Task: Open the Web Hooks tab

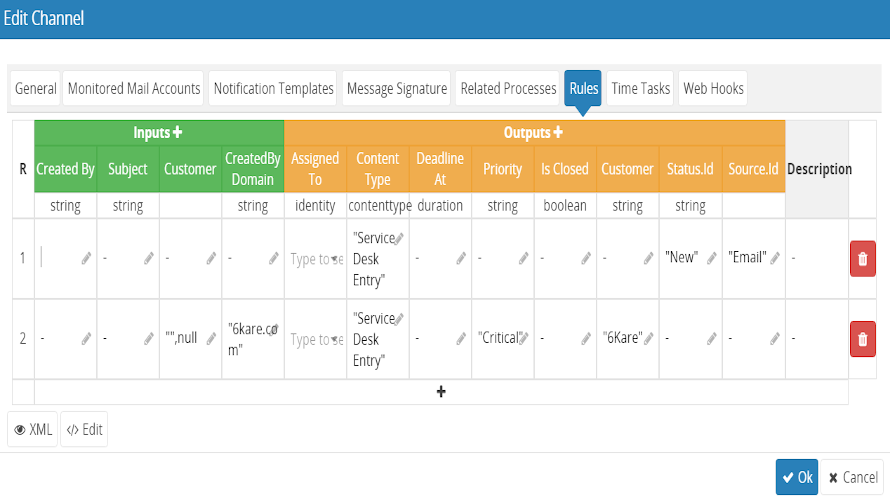Action: click(x=713, y=89)
